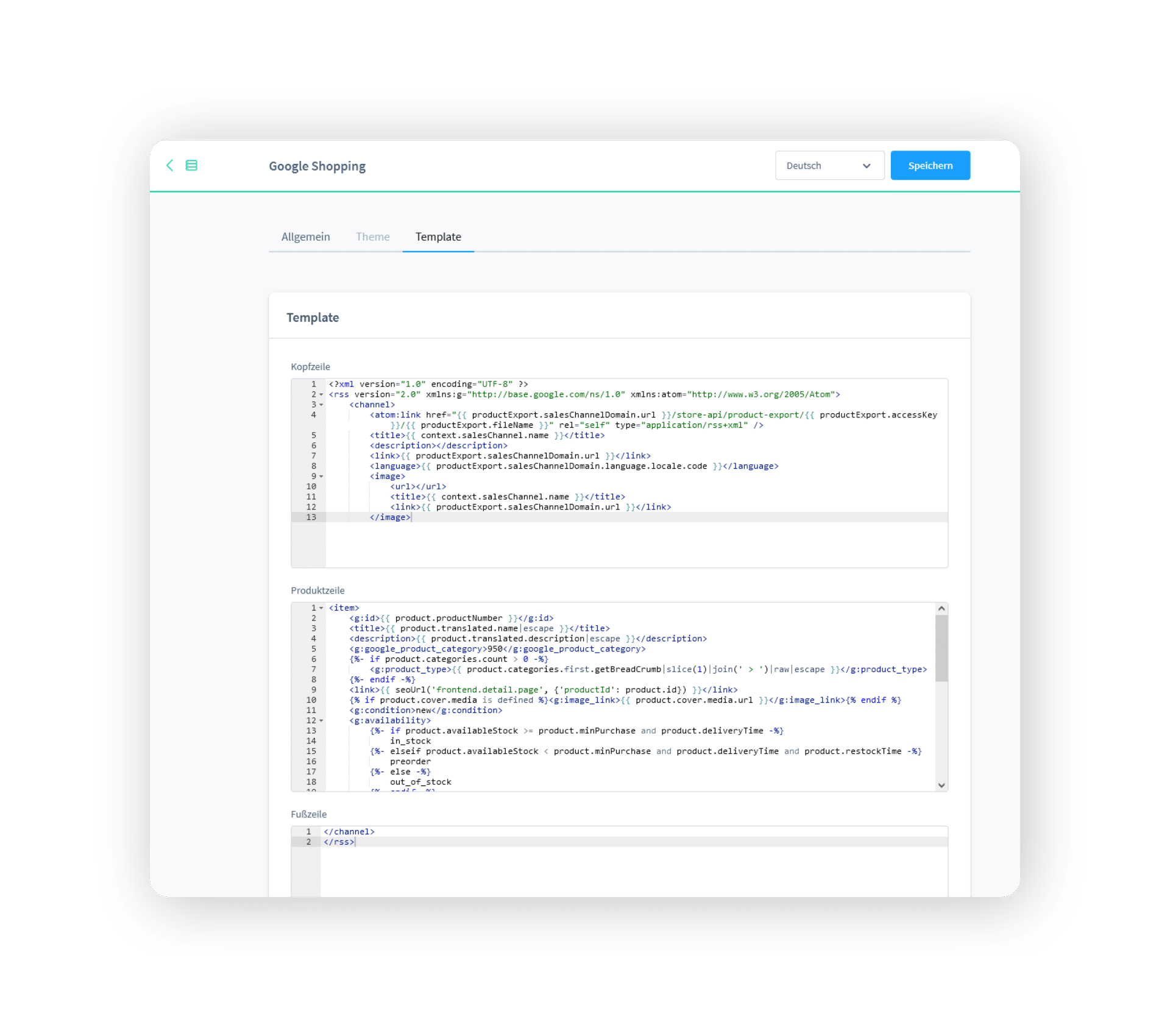
Task: Place cursor on the g:condition line
Action: 425,711
